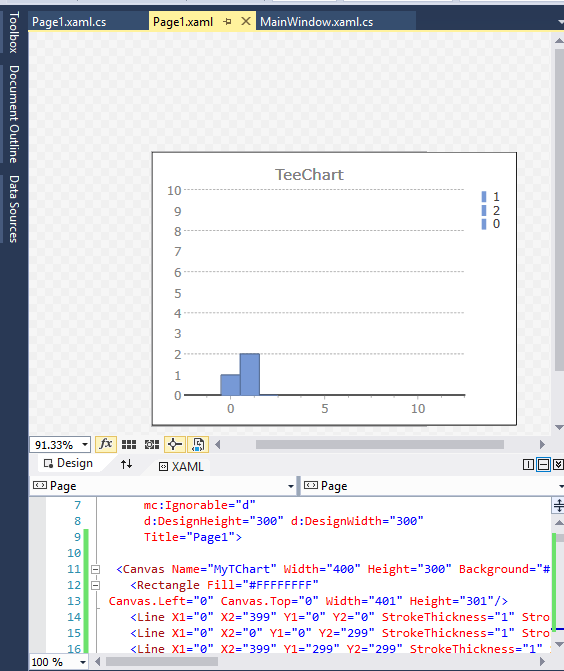This screenshot has width=564, height=671.
Task: Click the code editor split handle icon
Action: (x=558, y=505)
